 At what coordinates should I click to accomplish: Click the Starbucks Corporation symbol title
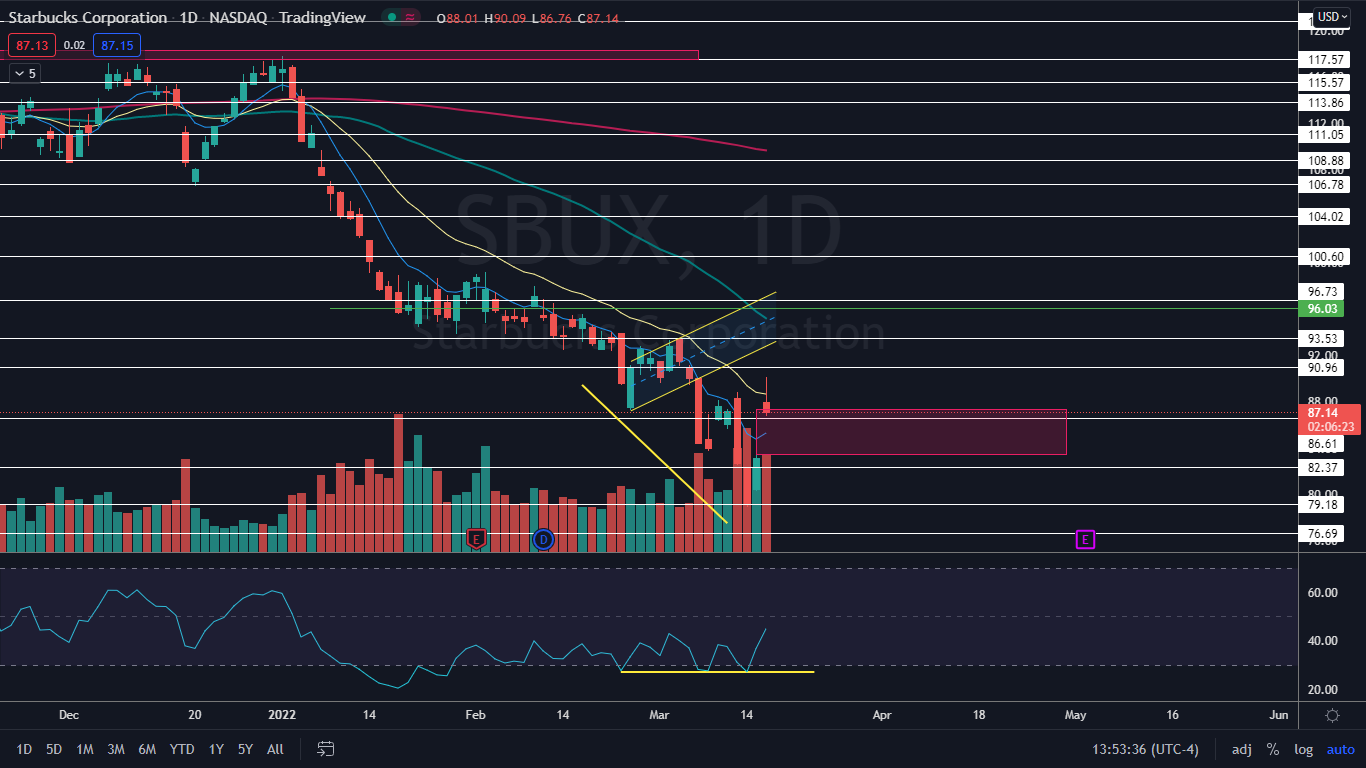(x=88, y=18)
